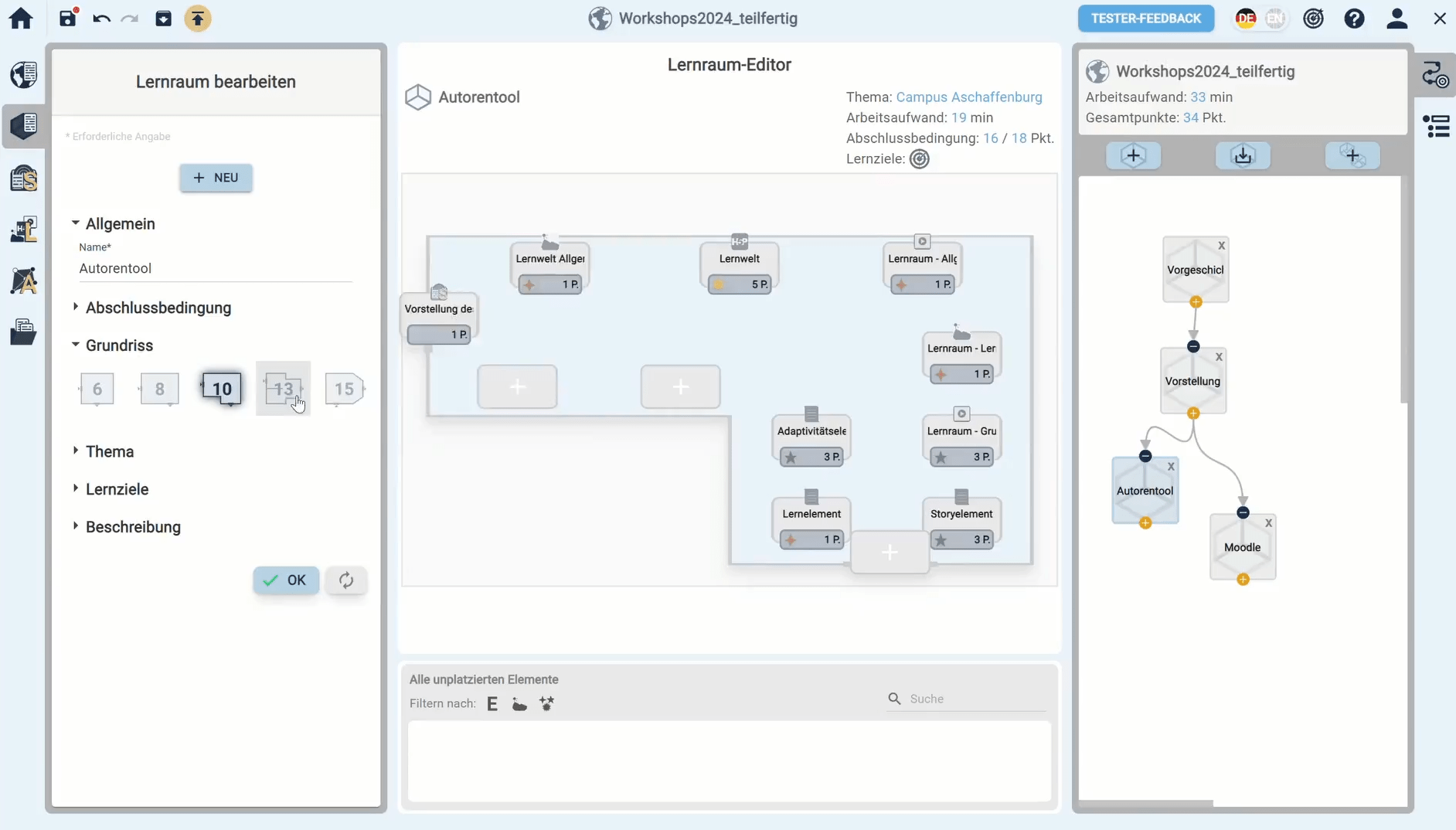This screenshot has width=1456, height=830.
Task: Expand the Beschreibung section
Action: (x=126, y=527)
